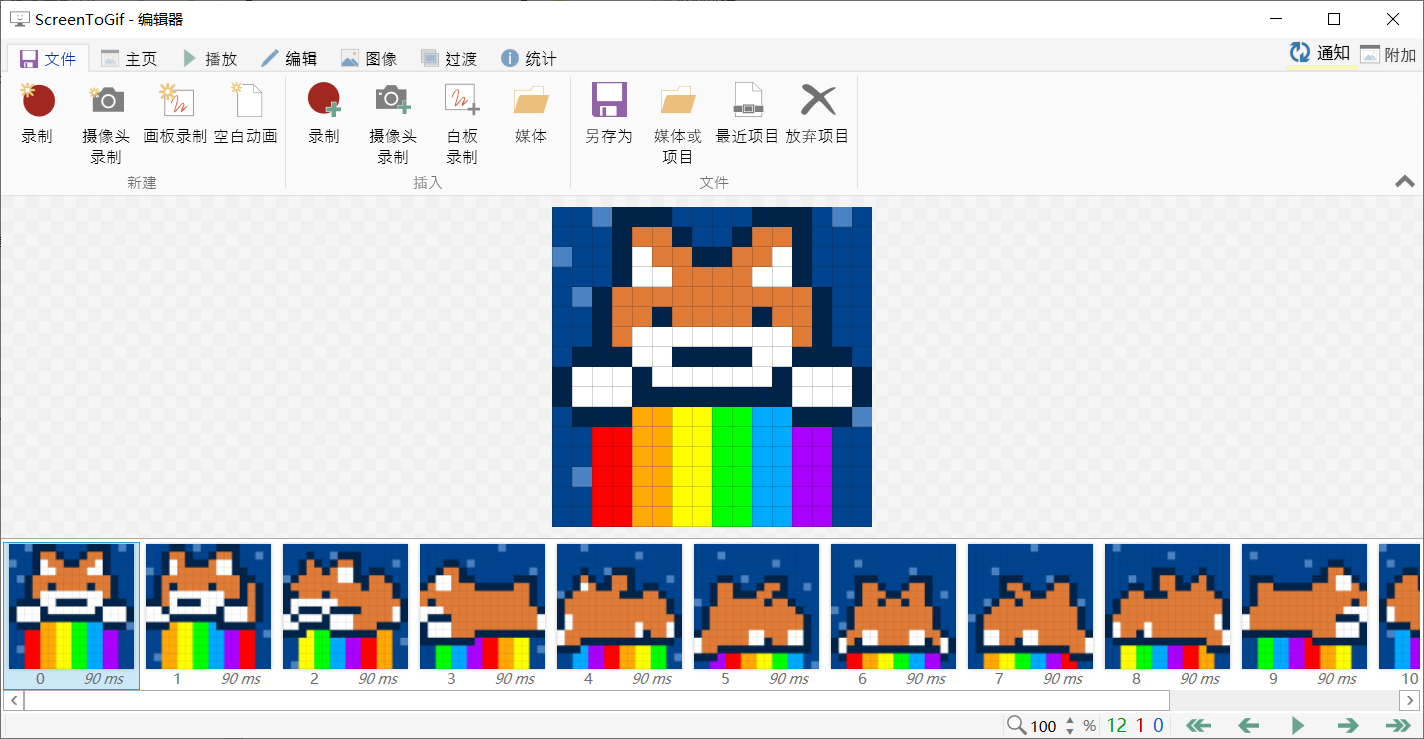
Task: Select frame 0 thumbnail
Action: pos(71,615)
